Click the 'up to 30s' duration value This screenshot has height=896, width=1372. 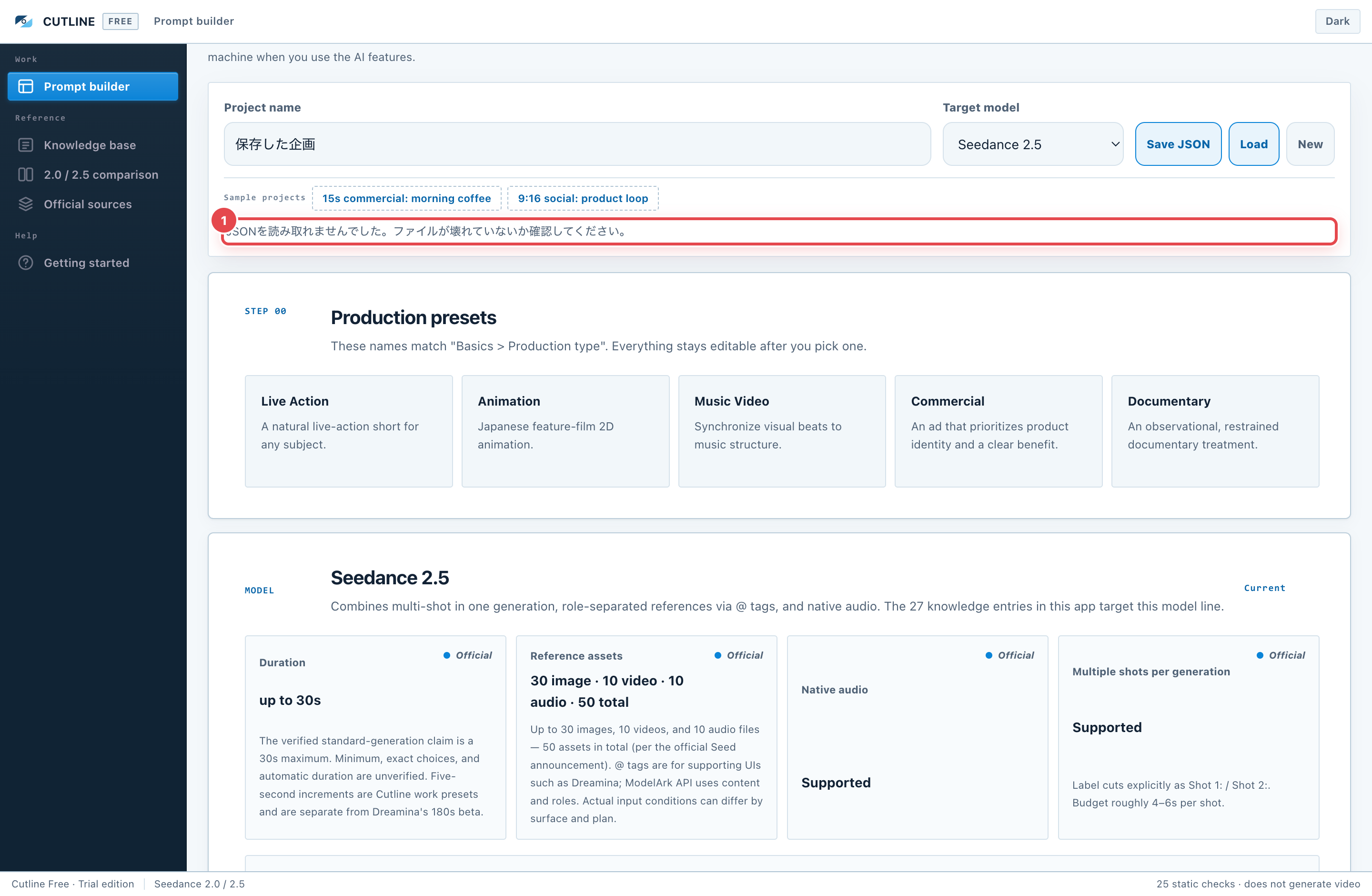tap(290, 701)
